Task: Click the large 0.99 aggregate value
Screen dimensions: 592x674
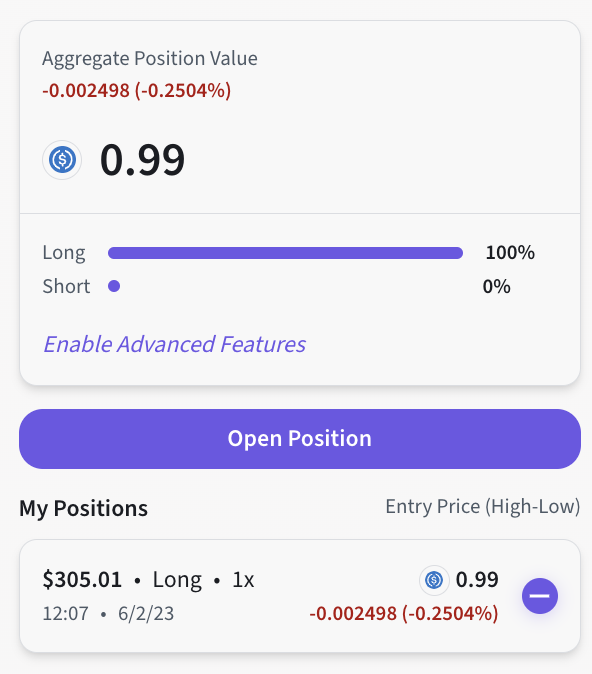Action: [142, 160]
